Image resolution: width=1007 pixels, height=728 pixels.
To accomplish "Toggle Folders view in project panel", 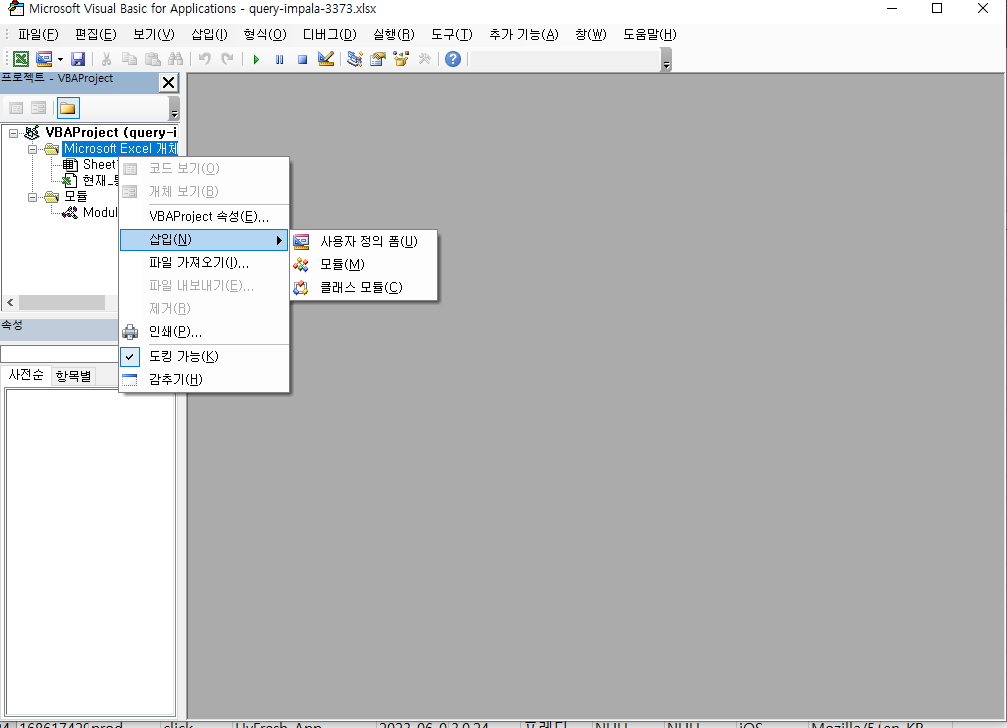I will pos(67,108).
